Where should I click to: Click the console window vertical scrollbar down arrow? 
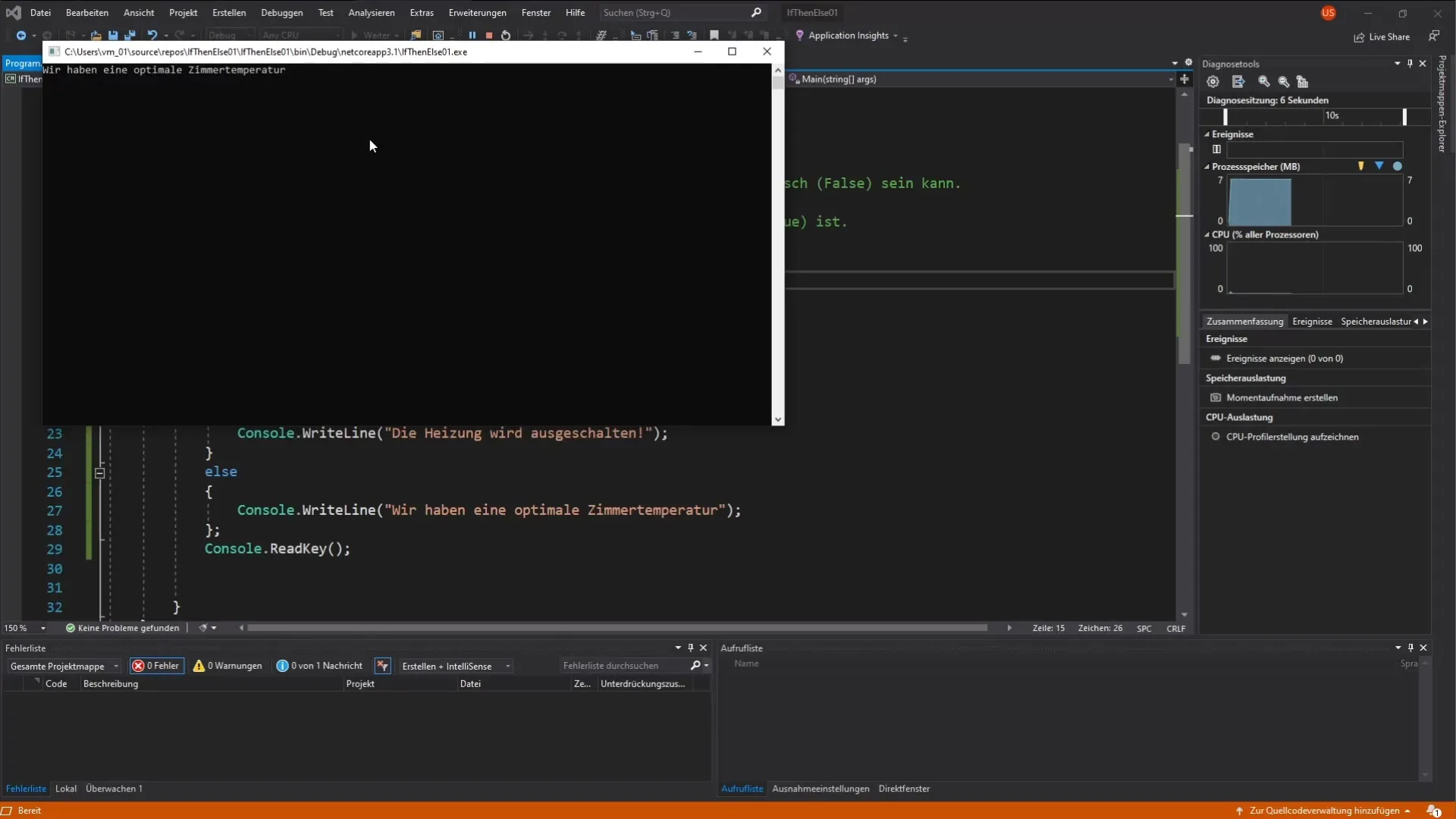(x=777, y=419)
